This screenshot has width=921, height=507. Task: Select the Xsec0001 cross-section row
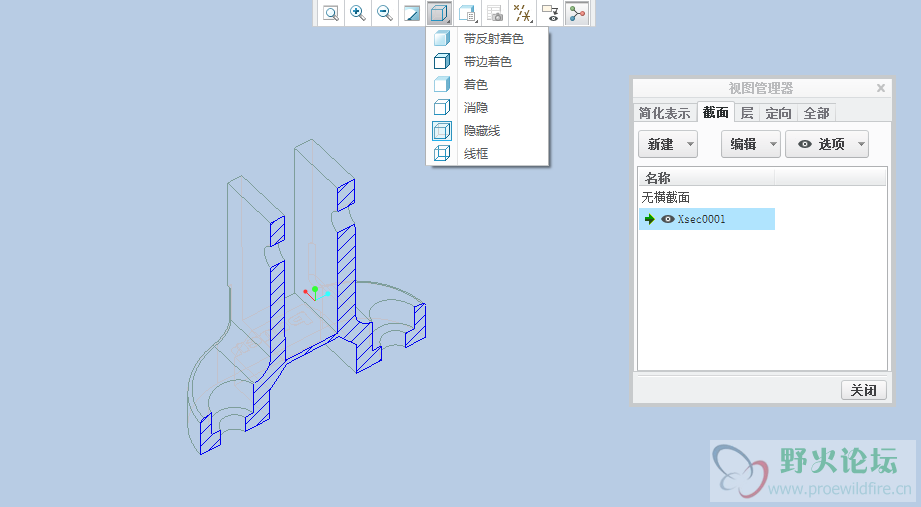click(707, 219)
